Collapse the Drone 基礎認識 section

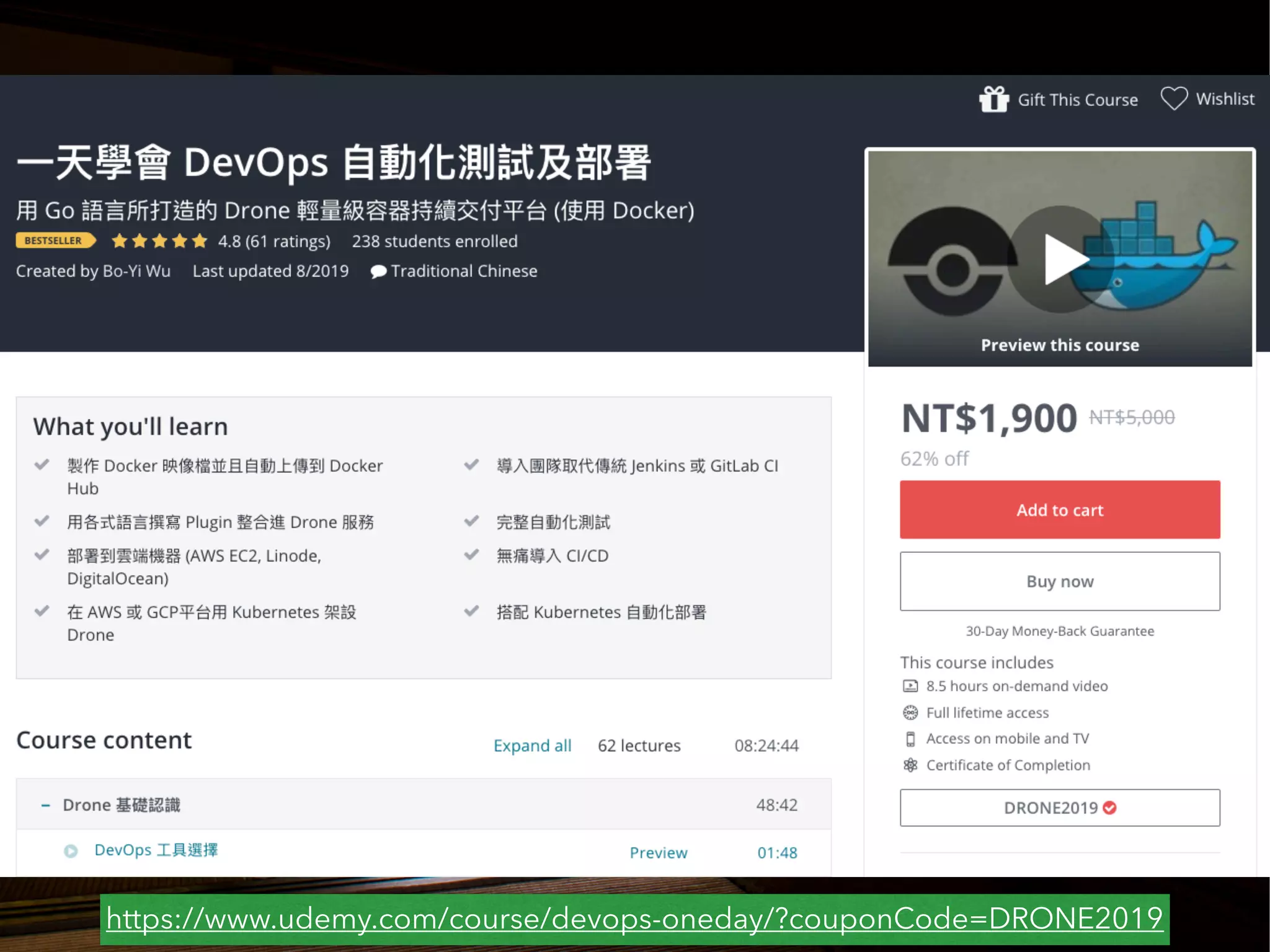(x=45, y=805)
